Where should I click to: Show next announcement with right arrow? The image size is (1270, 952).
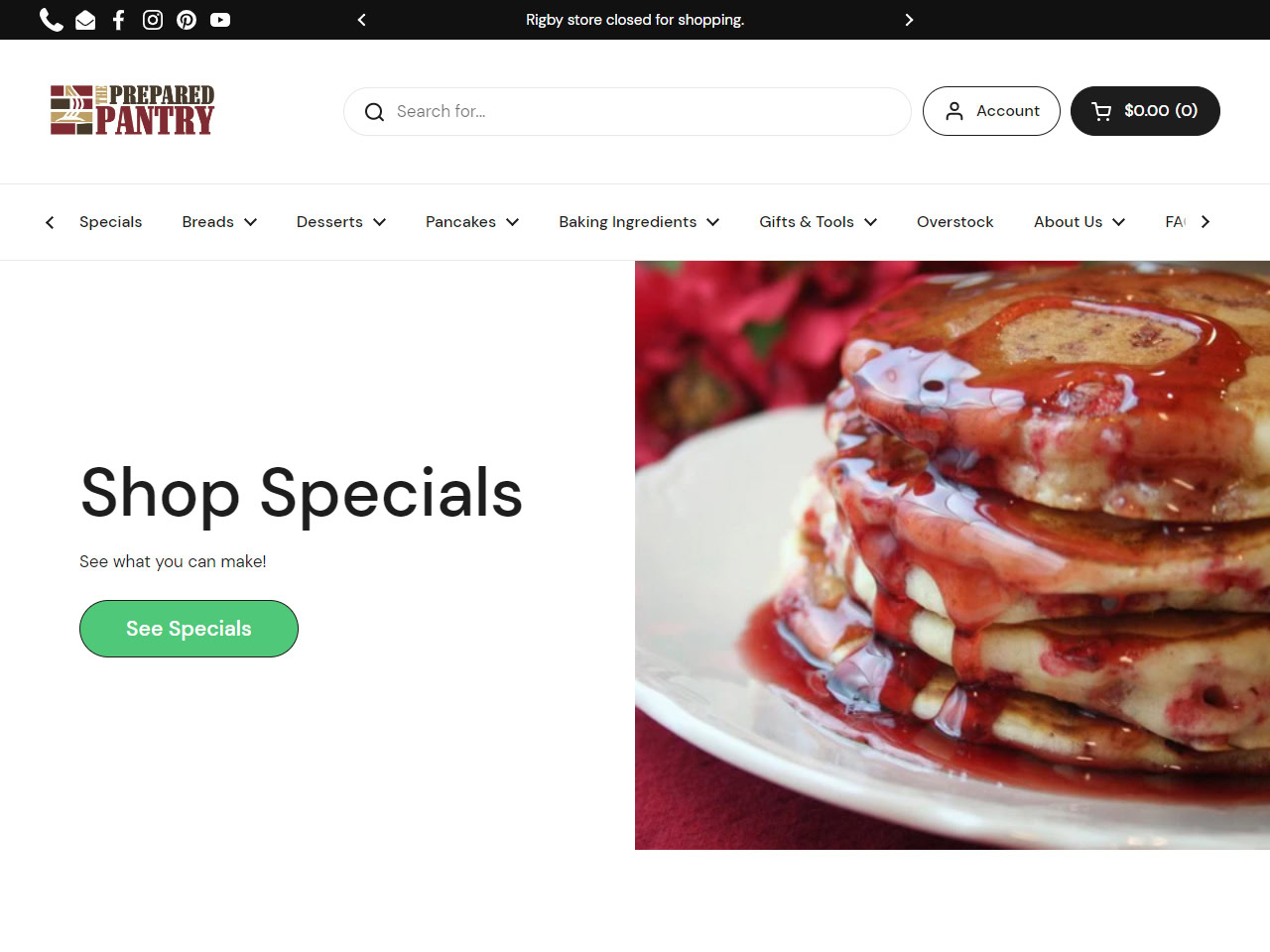click(x=909, y=20)
